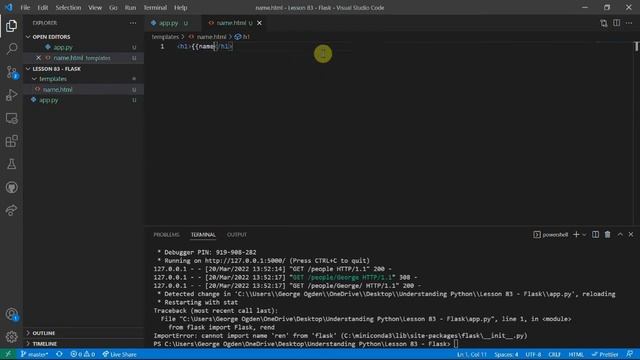Image resolution: width=640 pixels, height=360 pixels.
Task: Open the Accounts menu
Action: click(x=11, y=314)
